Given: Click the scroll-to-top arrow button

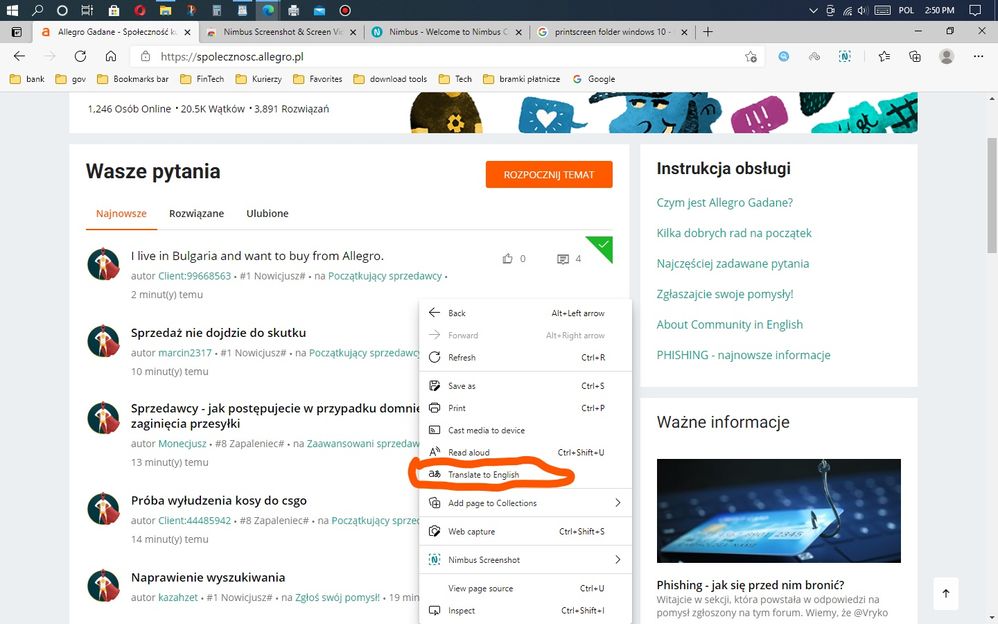Looking at the screenshot, I should [946, 593].
